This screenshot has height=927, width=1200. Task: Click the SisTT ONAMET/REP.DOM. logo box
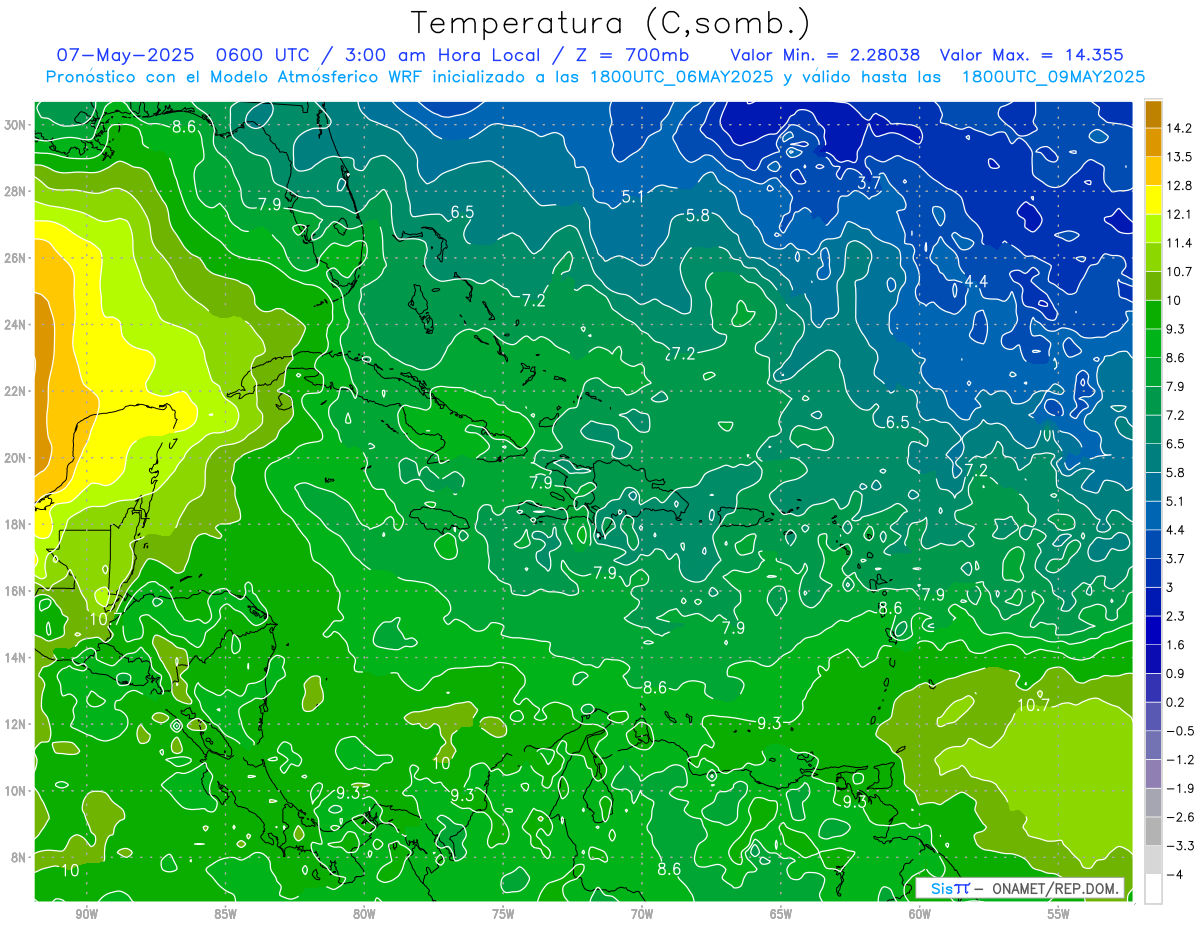pos(1020,888)
